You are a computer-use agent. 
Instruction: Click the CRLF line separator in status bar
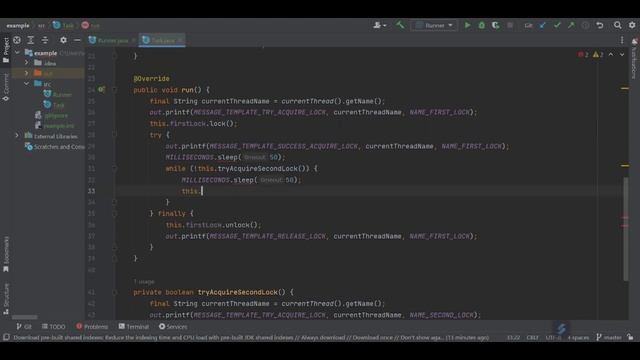[x=532, y=338]
